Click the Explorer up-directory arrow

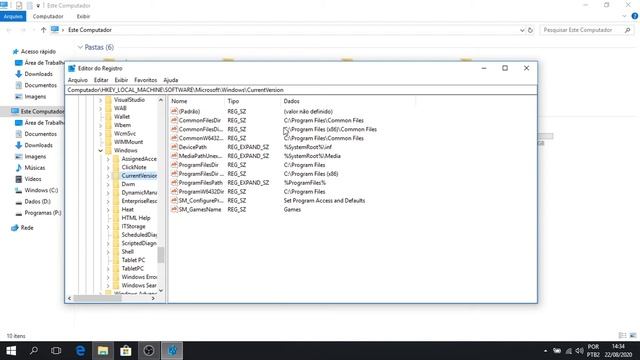coord(43,30)
